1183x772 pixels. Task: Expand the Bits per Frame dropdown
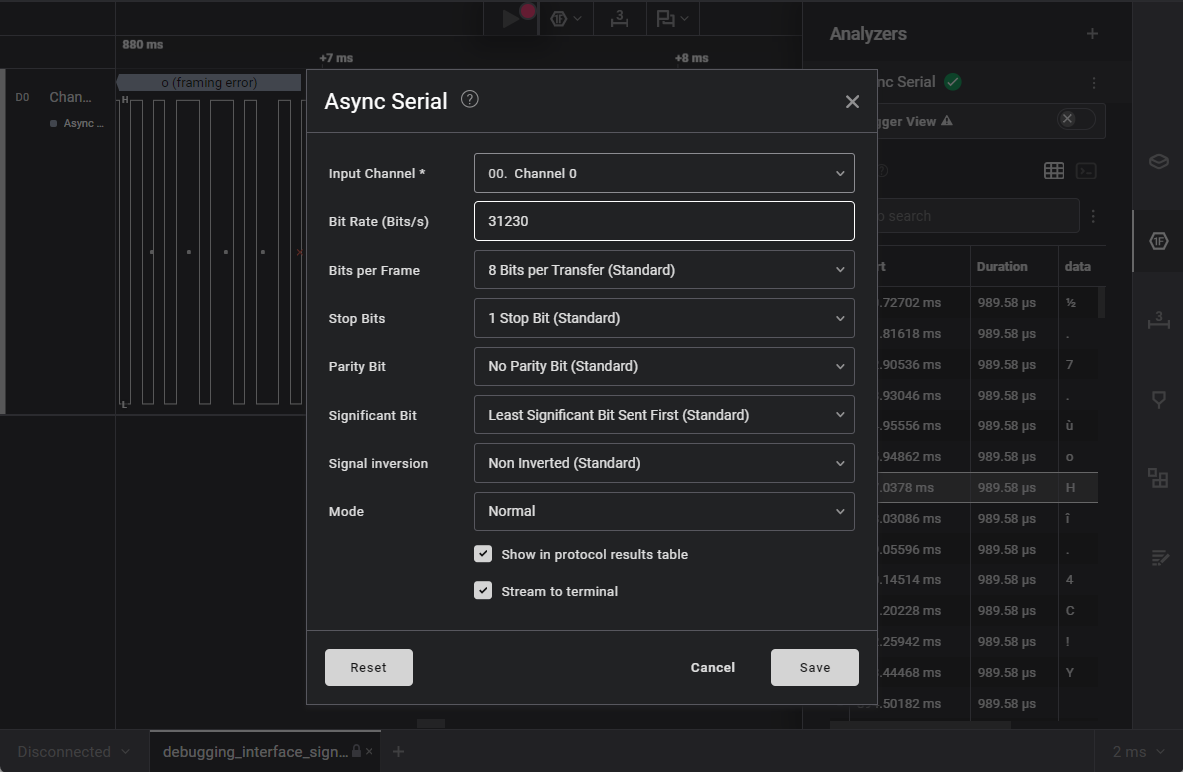[x=664, y=270]
